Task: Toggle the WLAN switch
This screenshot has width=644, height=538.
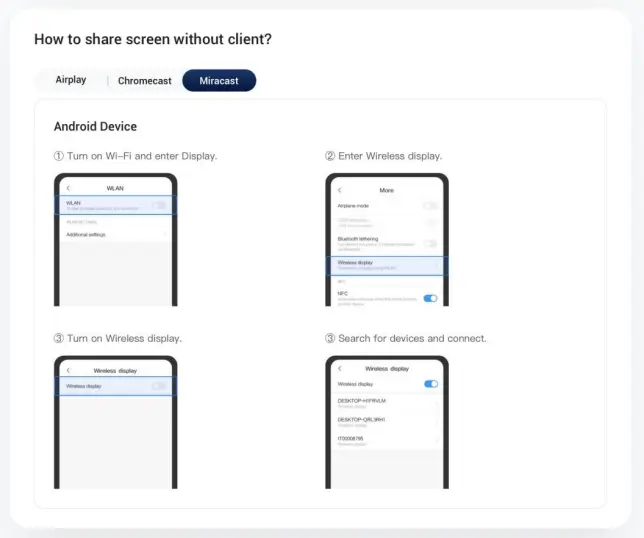Action: click(159, 205)
